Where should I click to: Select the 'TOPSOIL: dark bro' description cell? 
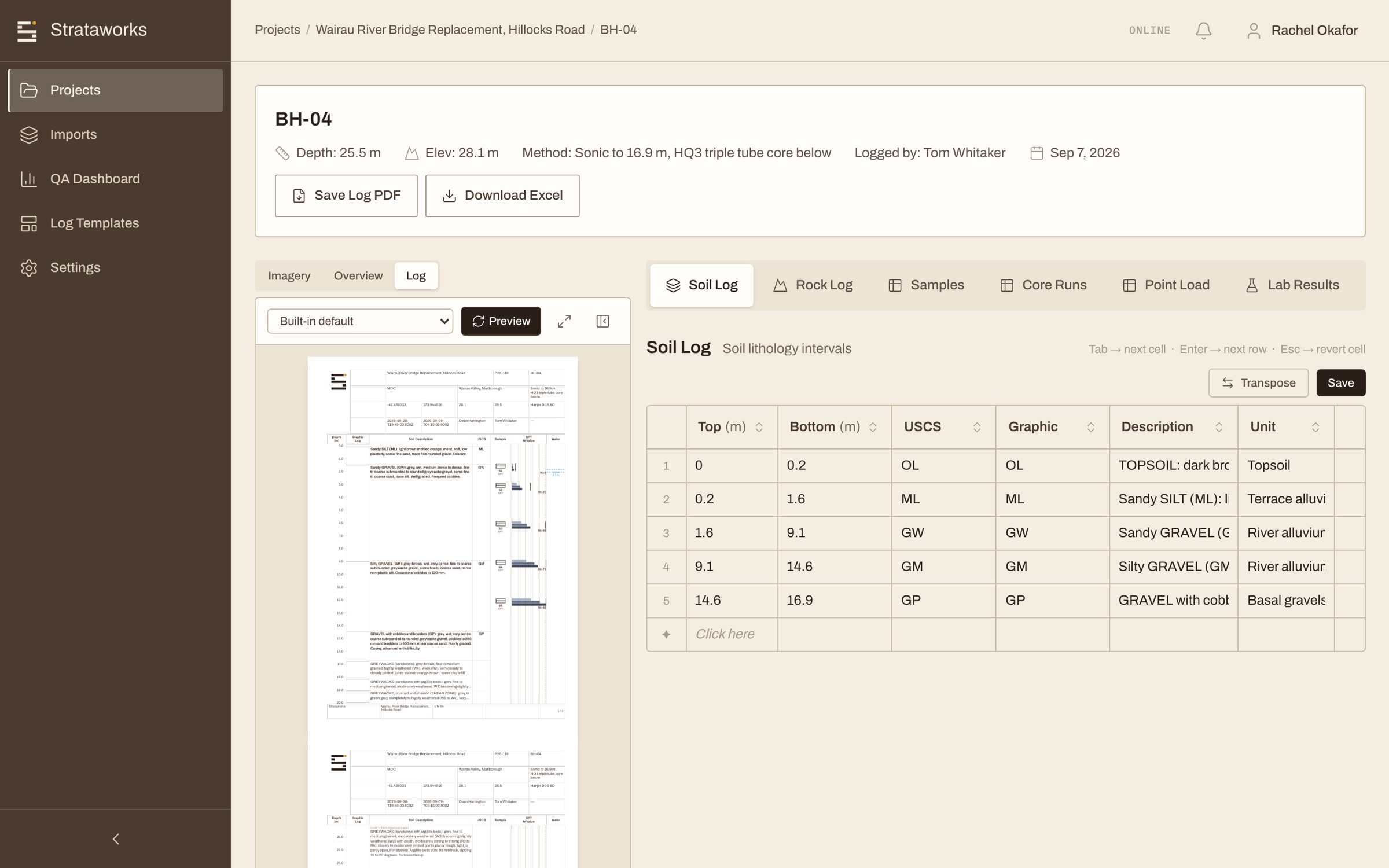tap(1174, 466)
